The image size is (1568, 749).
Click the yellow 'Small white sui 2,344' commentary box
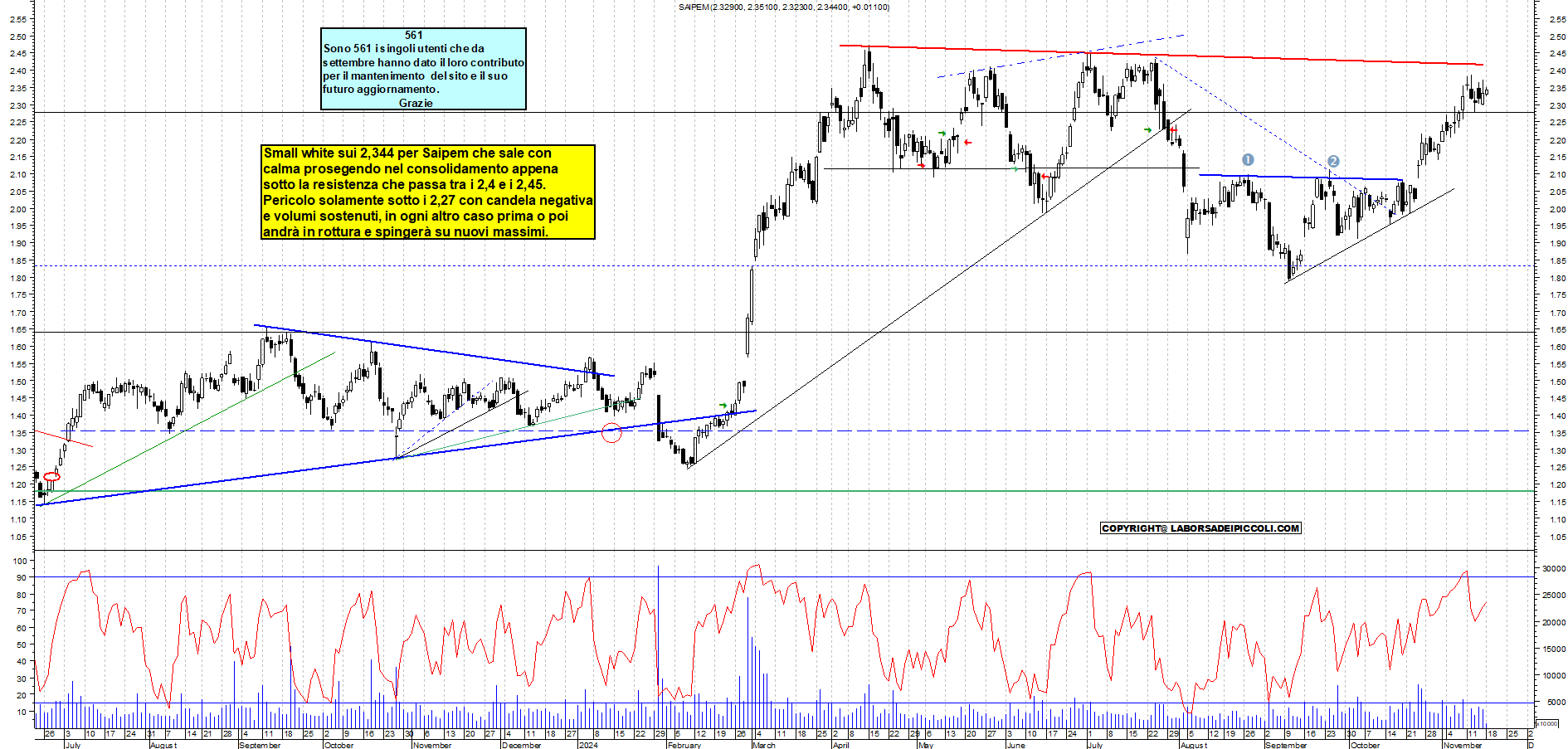(x=428, y=192)
